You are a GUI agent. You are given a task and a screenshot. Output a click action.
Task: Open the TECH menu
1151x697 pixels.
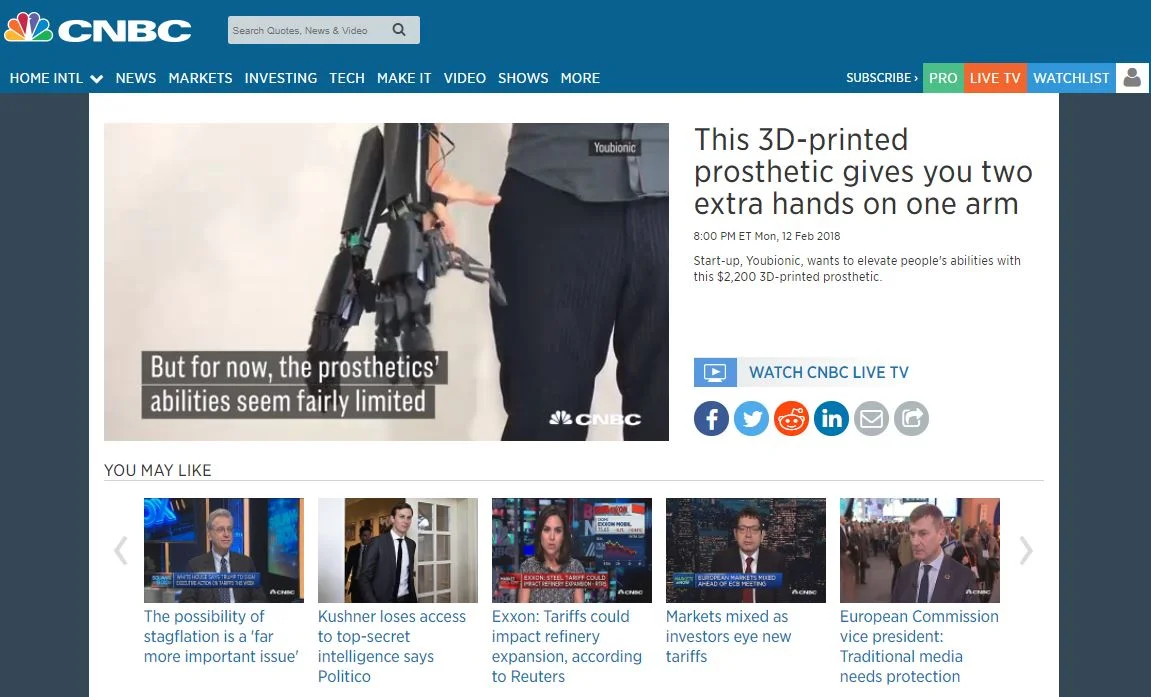(346, 78)
